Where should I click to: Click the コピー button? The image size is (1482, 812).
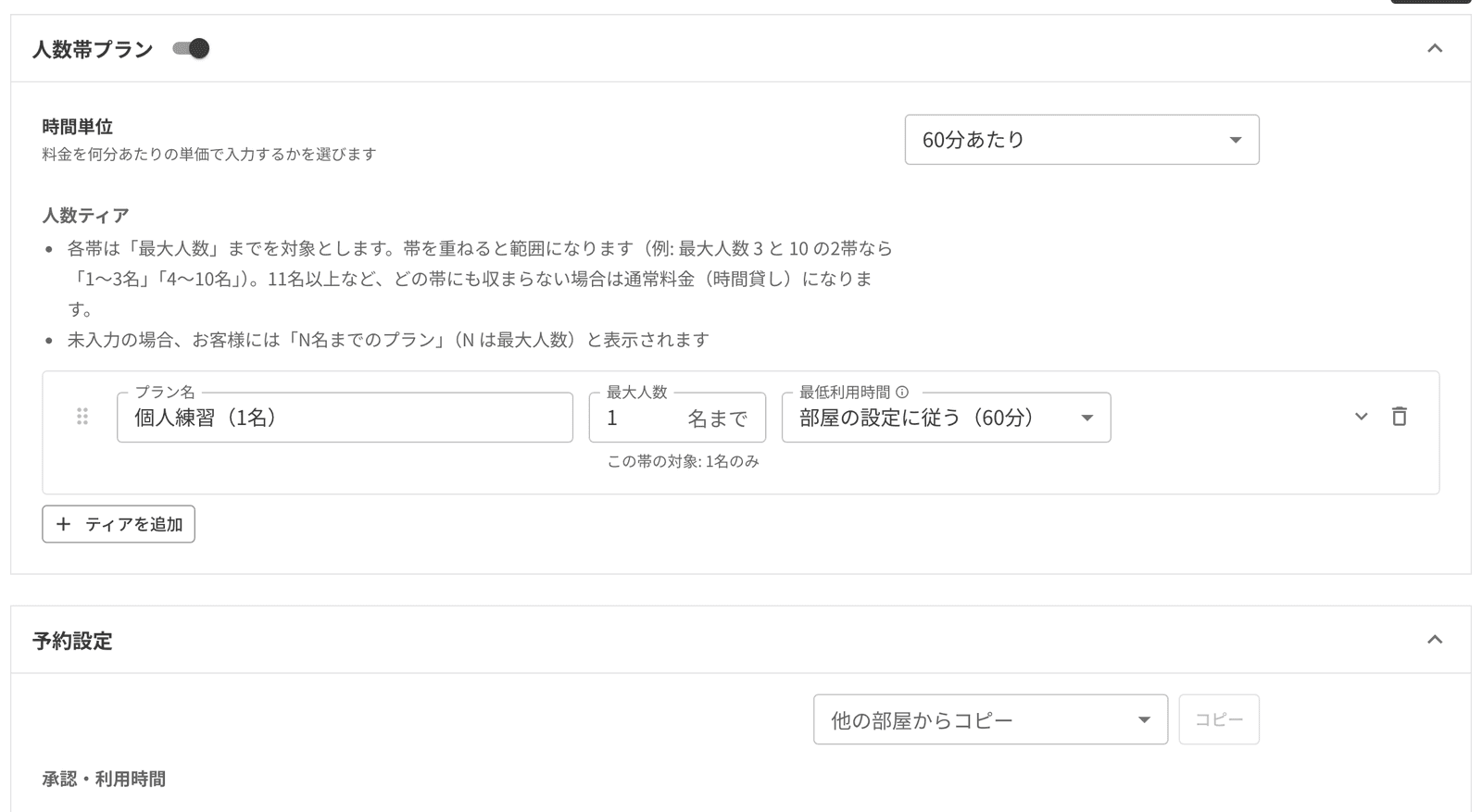(1219, 719)
